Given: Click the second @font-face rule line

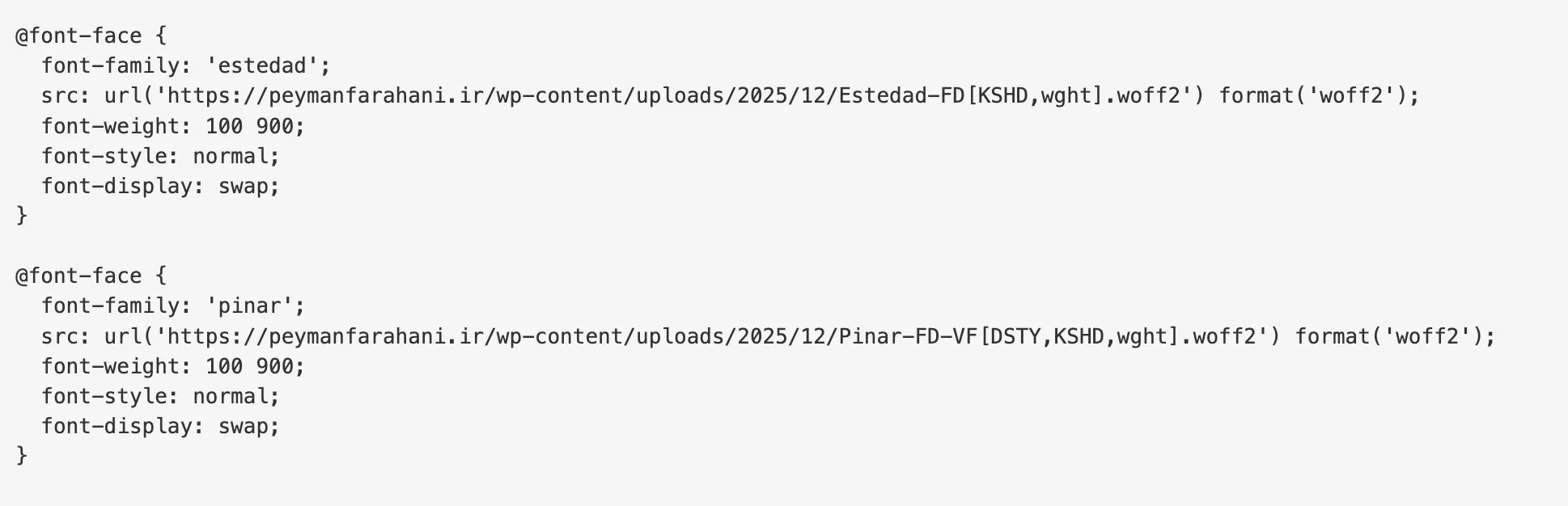Looking at the screenshot, I should [x=91, y=276].
